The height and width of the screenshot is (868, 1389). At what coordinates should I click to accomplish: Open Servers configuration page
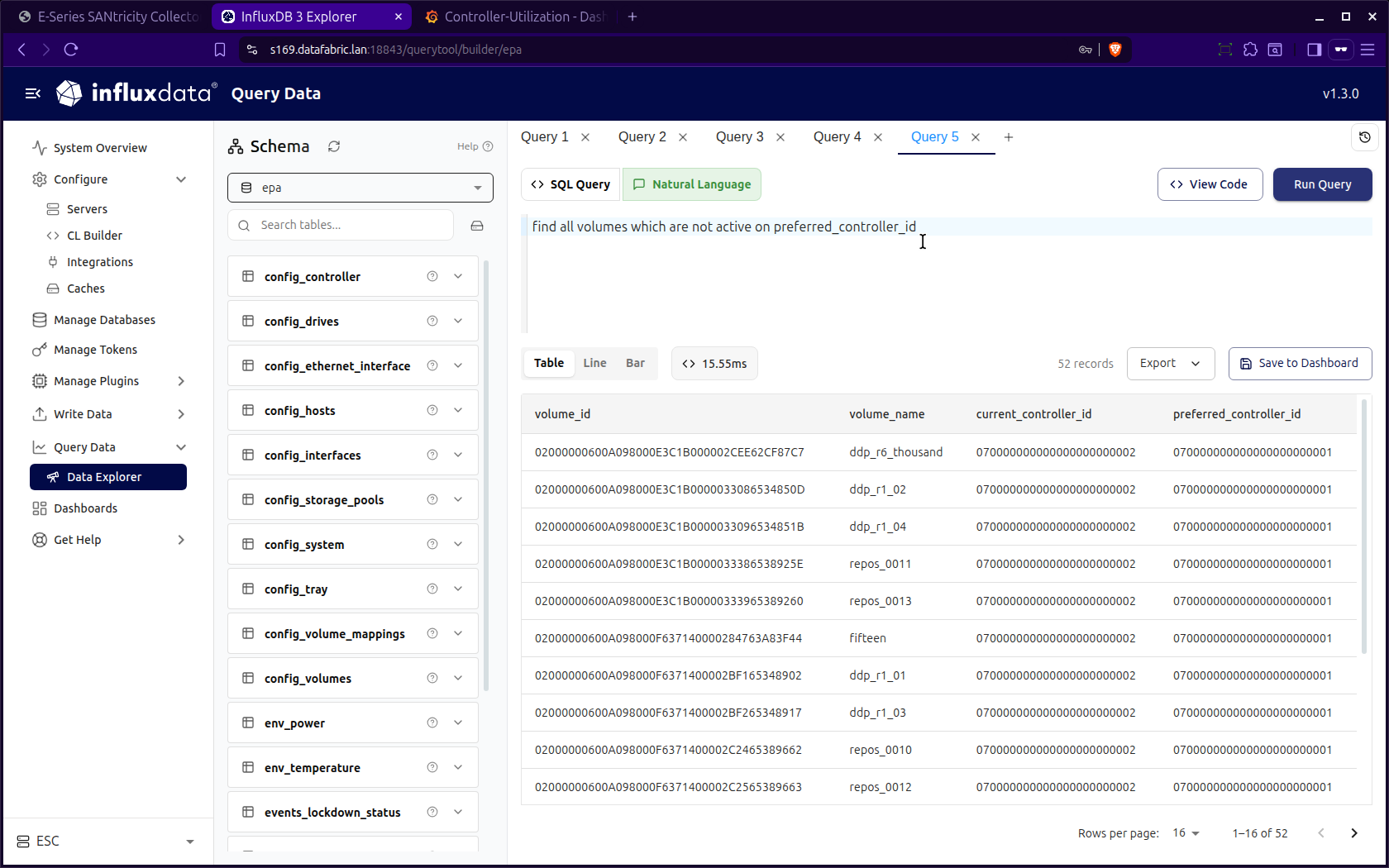point(87,209)
